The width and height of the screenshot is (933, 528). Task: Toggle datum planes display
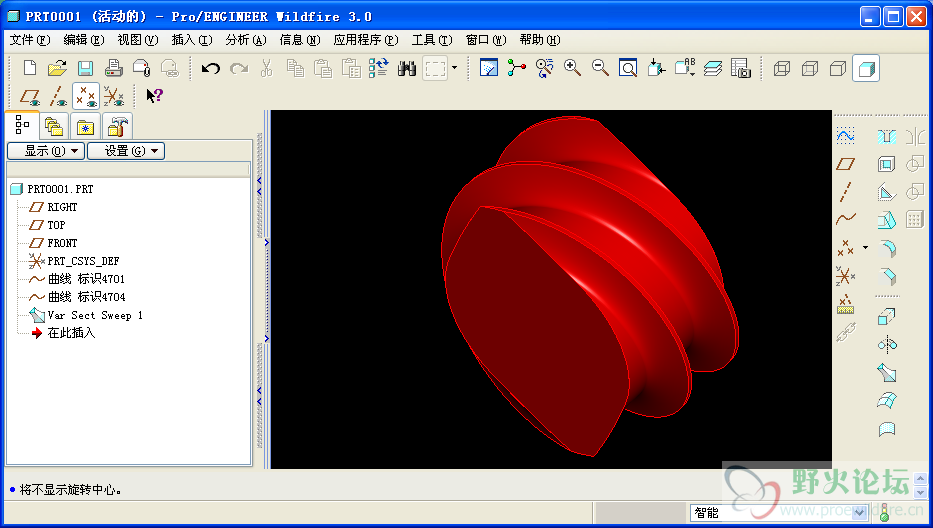click(30, 96)
